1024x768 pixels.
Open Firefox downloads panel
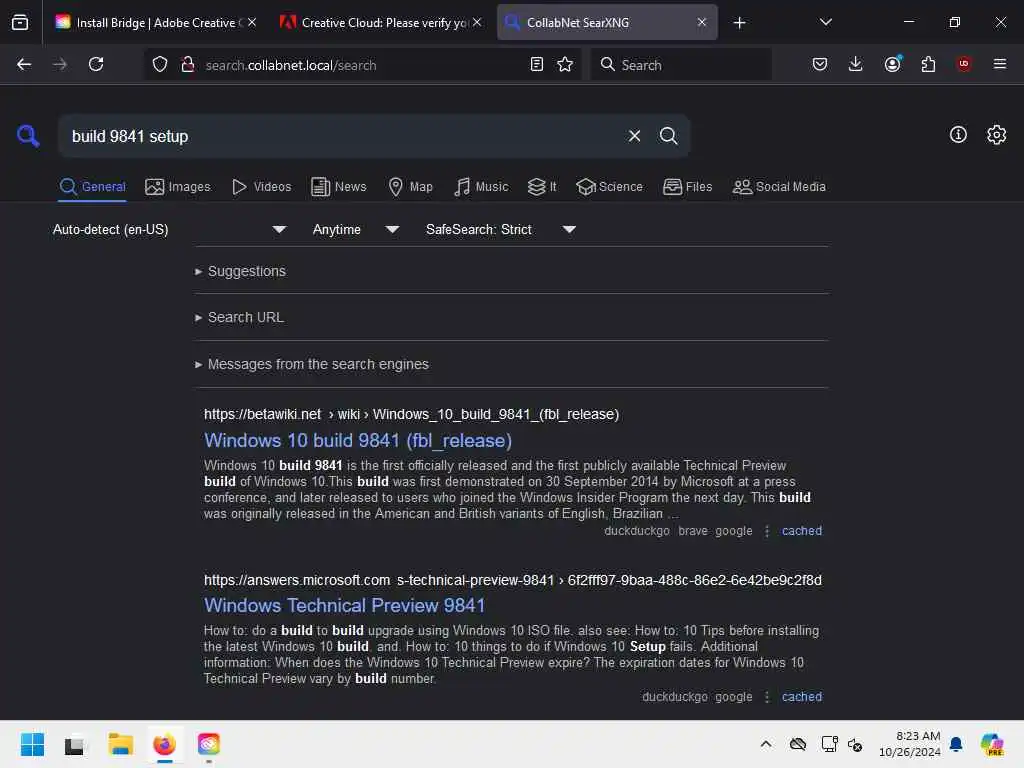coord(855,64)
